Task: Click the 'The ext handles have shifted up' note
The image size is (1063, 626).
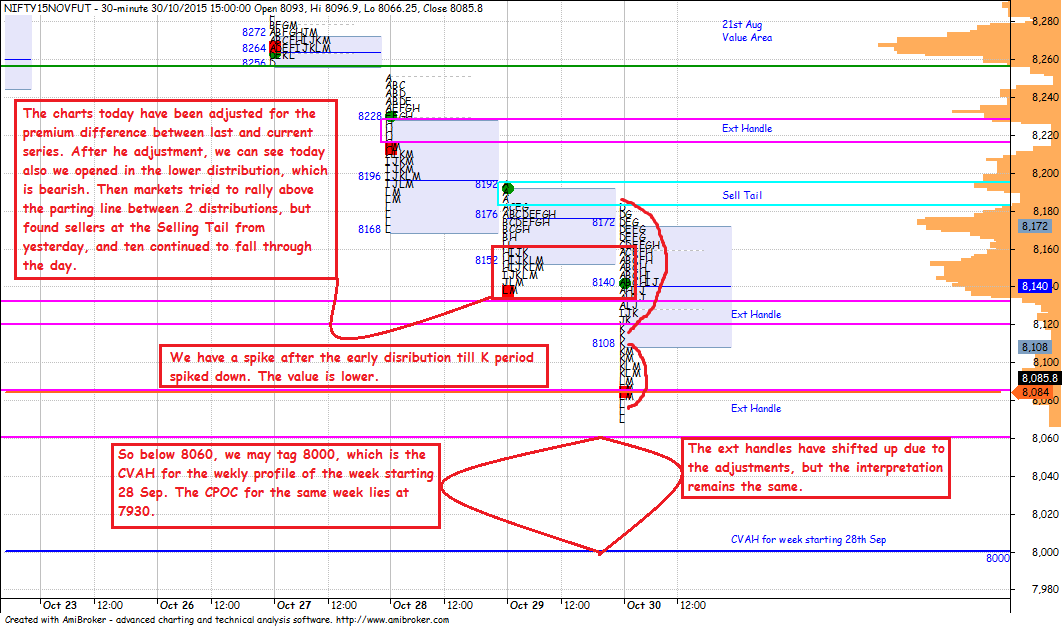Action: tap(816, 467)
